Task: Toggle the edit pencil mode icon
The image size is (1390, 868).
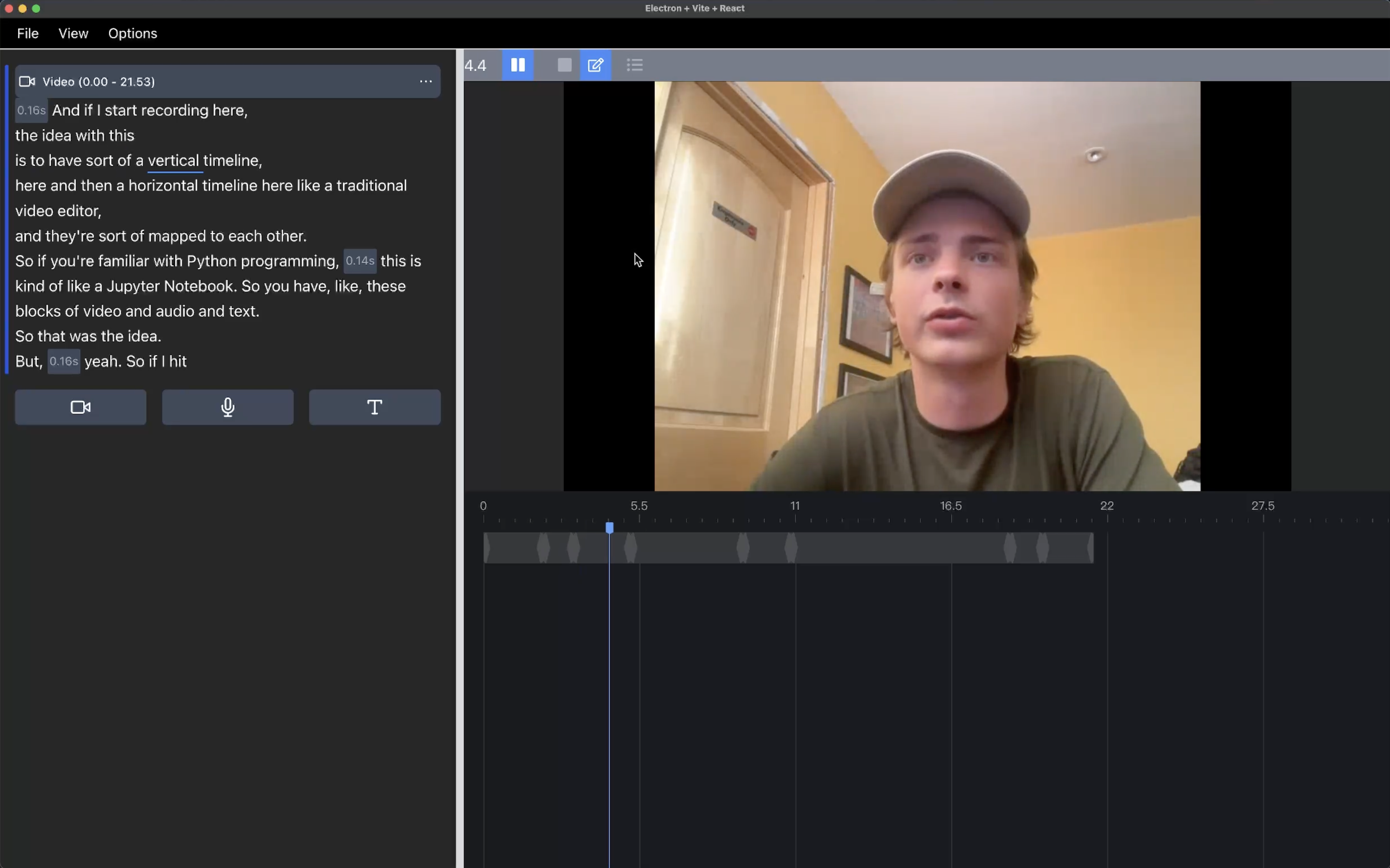Action: [595, 65]
